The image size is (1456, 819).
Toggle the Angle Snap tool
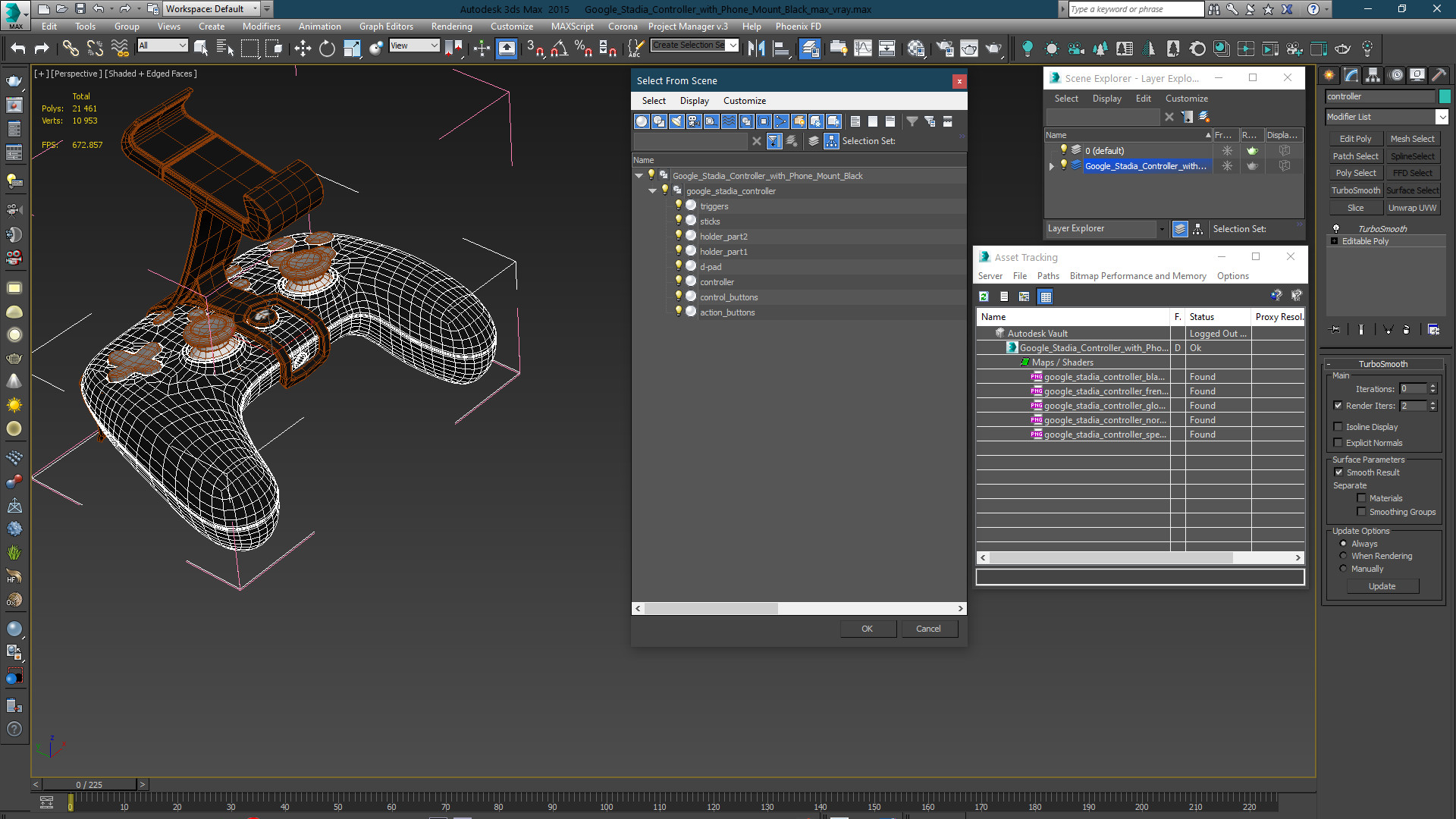560,49
